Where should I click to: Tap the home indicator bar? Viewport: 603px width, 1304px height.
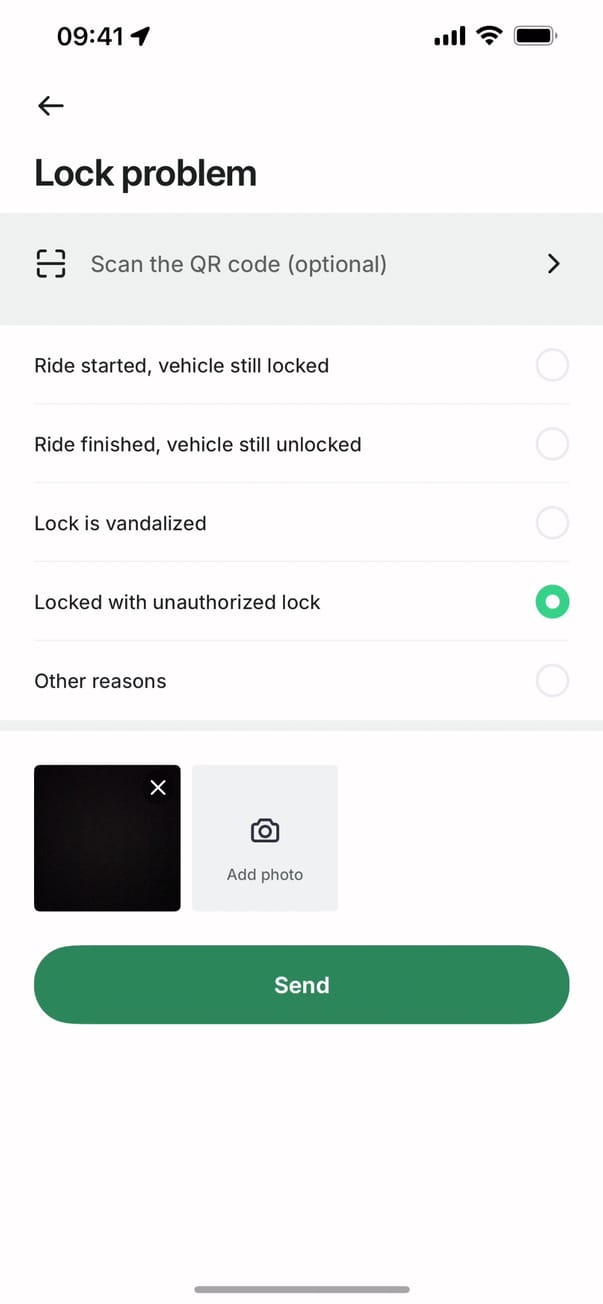click(x=301, y=1289)
